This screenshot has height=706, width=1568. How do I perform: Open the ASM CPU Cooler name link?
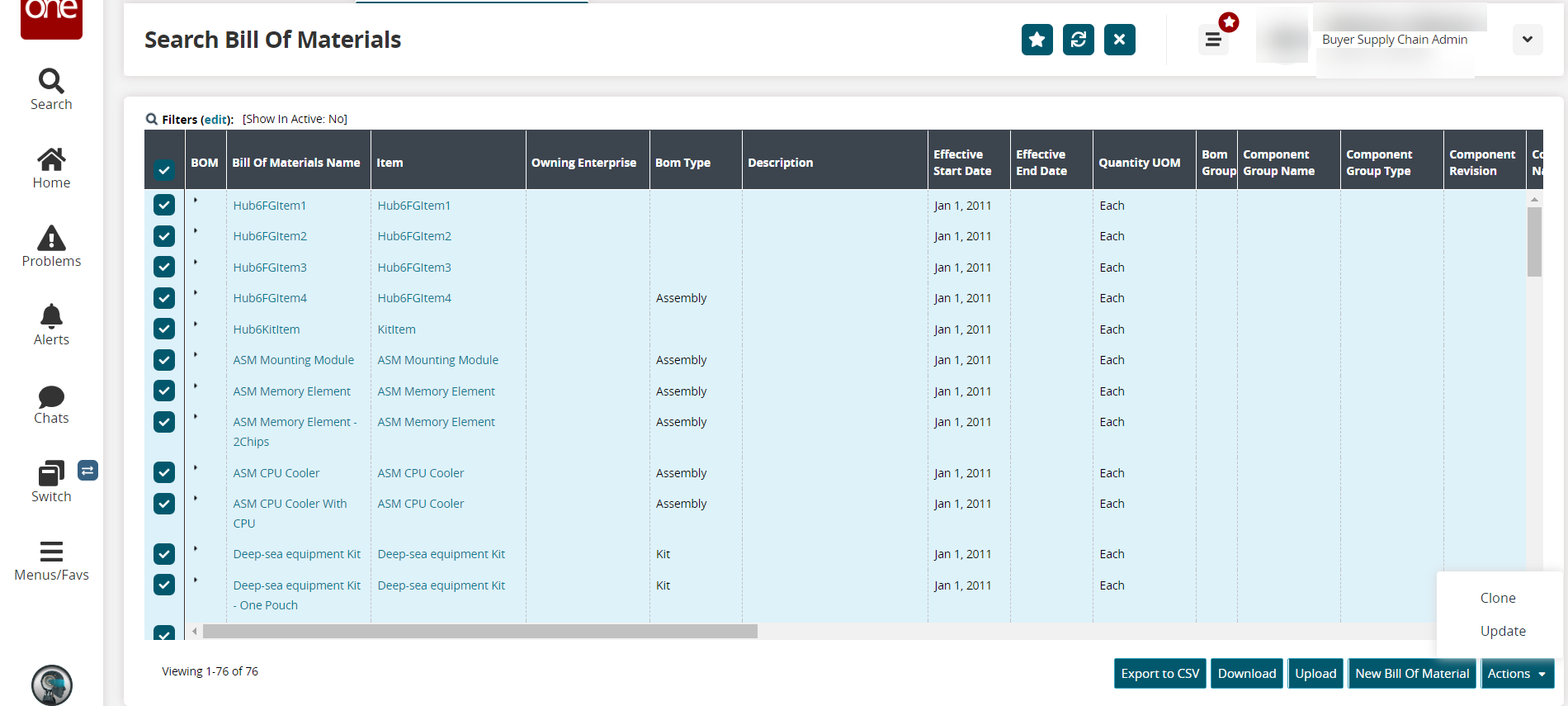click(x=276, y=473)
